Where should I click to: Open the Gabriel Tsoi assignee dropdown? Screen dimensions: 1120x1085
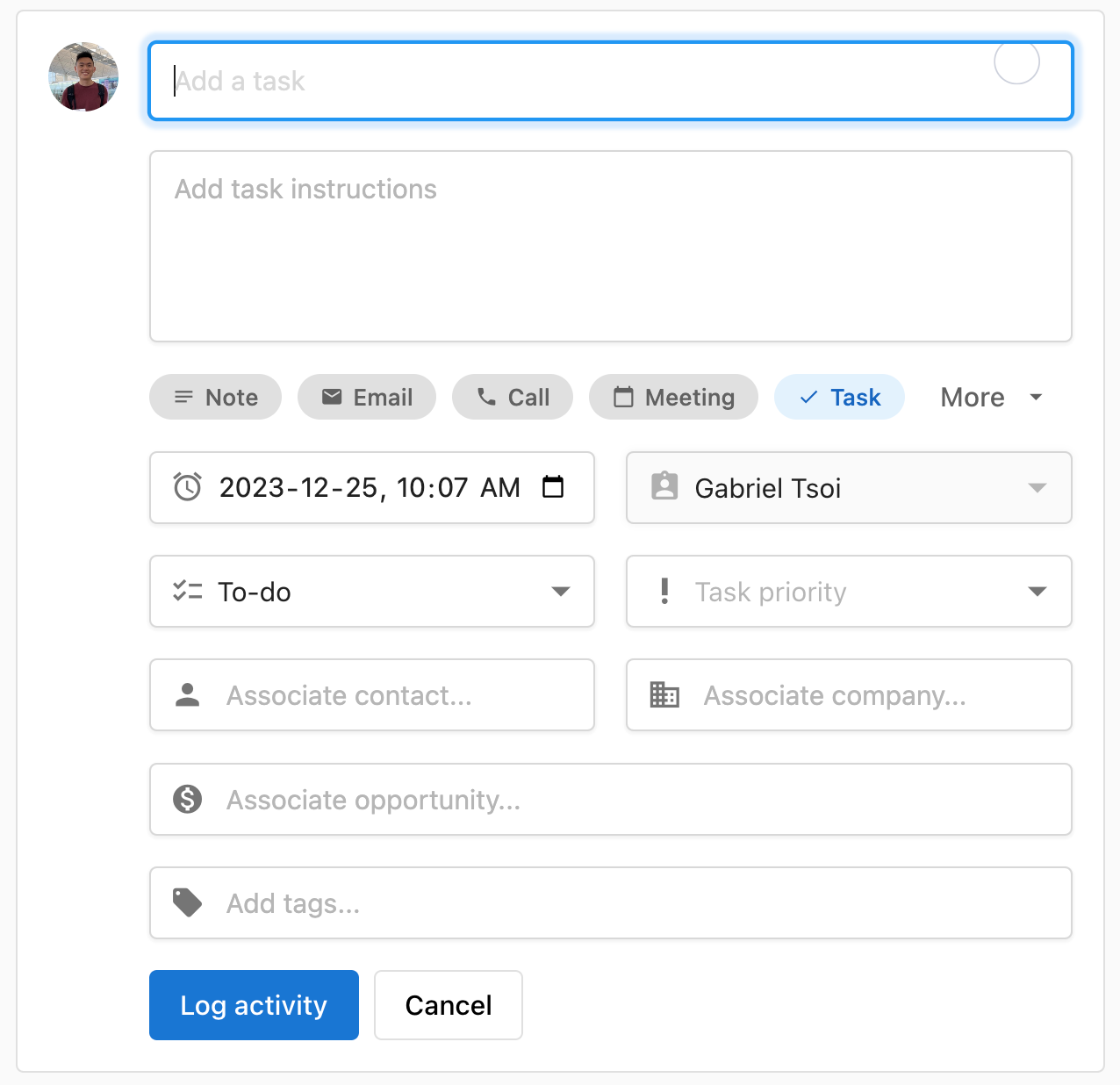pyautogui.click(x=1037, y=487)
